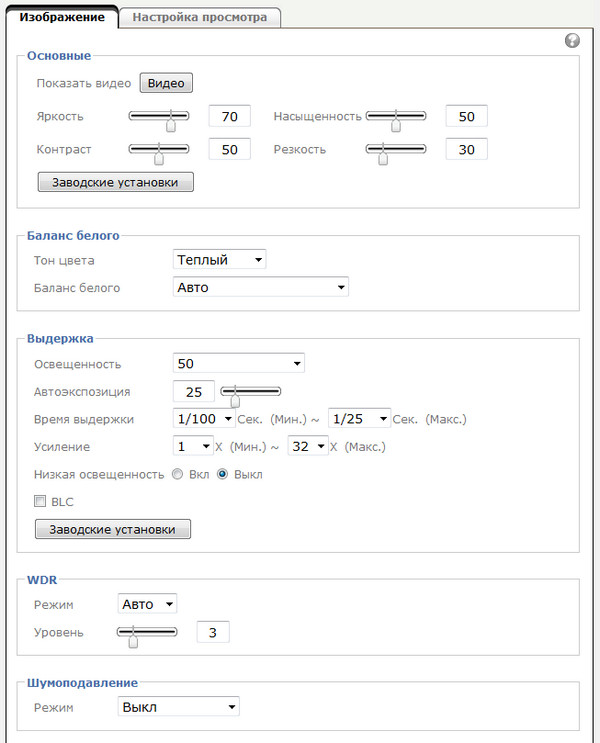600x743 pixels.
Task: Click the Яркость slider handle
Action: pyautogui.click(x=171, y=125)
